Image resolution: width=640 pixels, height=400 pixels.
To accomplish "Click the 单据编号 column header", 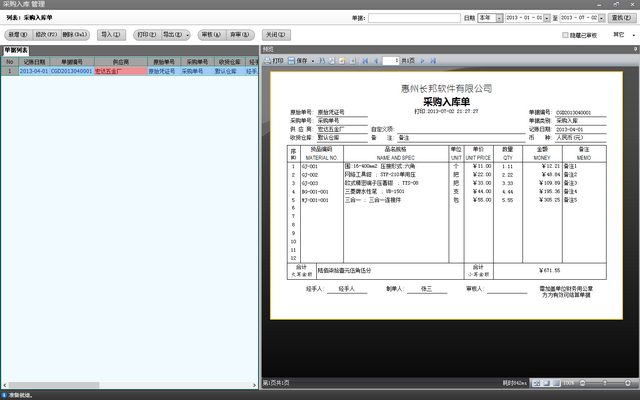I will coord(72,62).
